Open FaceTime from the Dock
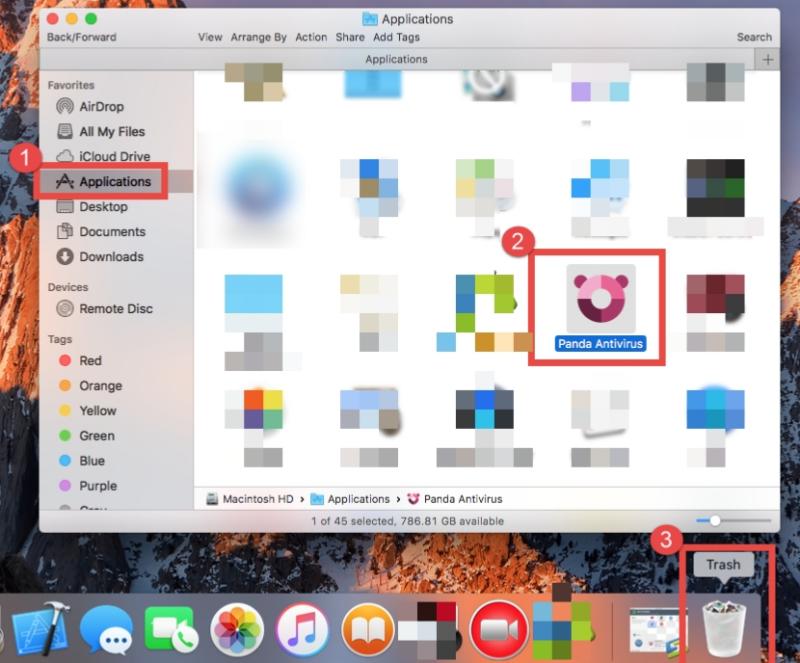The width and height of the screenshot is (800, 663). pyautogui.click(x=171, y=629)
